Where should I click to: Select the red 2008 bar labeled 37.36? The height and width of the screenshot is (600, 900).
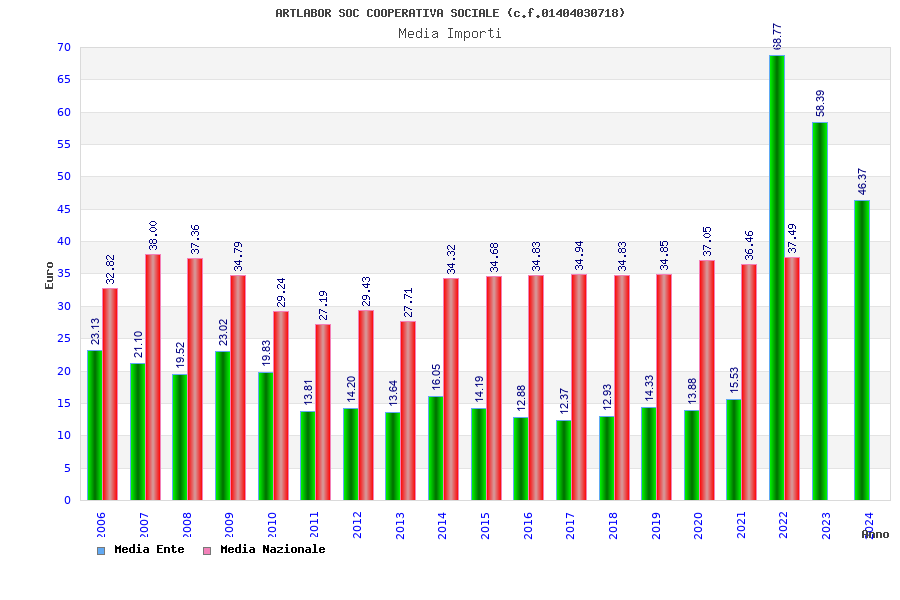click(195, 379)
